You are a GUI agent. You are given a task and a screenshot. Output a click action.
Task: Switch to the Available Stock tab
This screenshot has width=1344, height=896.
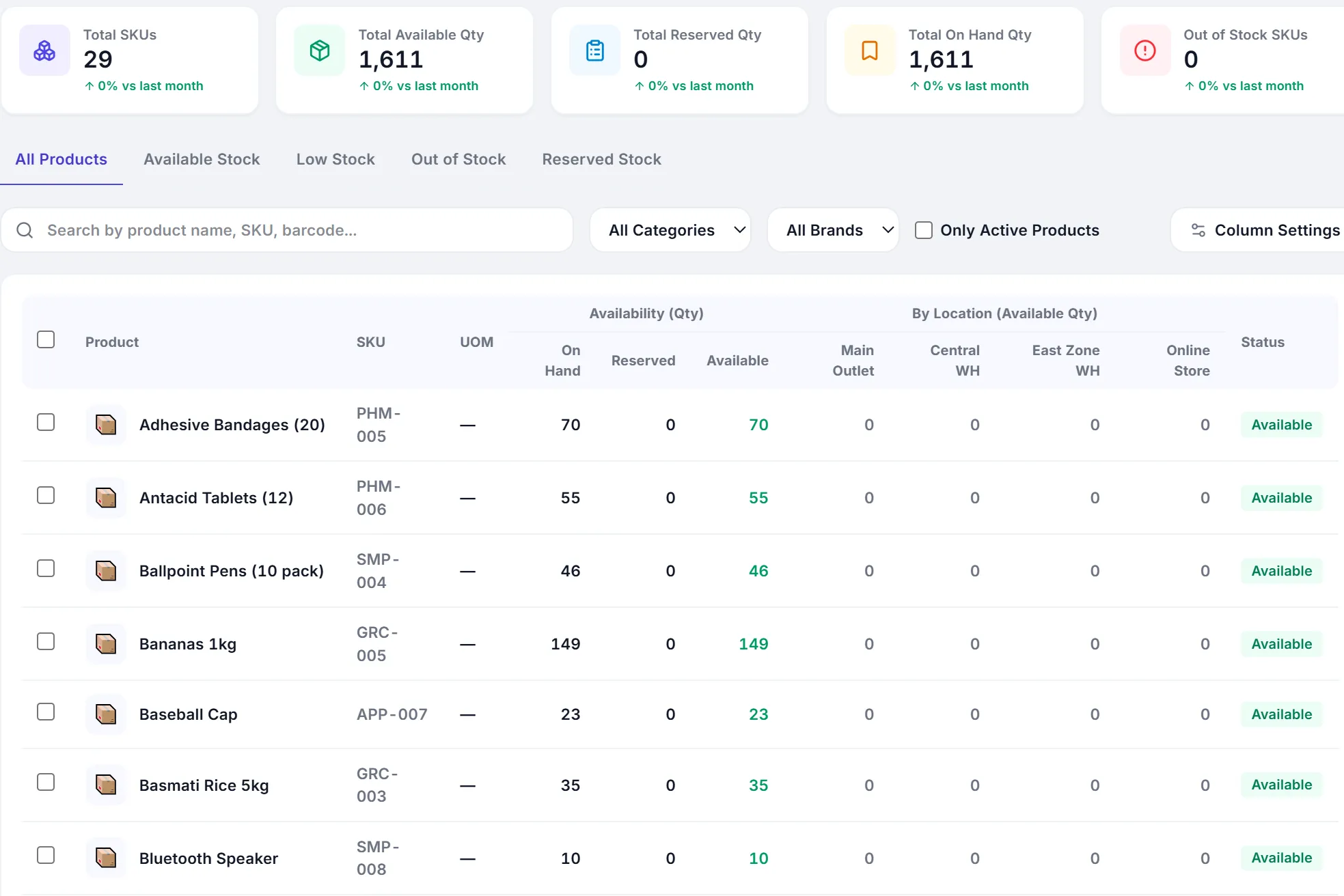(x=202, y=159)
